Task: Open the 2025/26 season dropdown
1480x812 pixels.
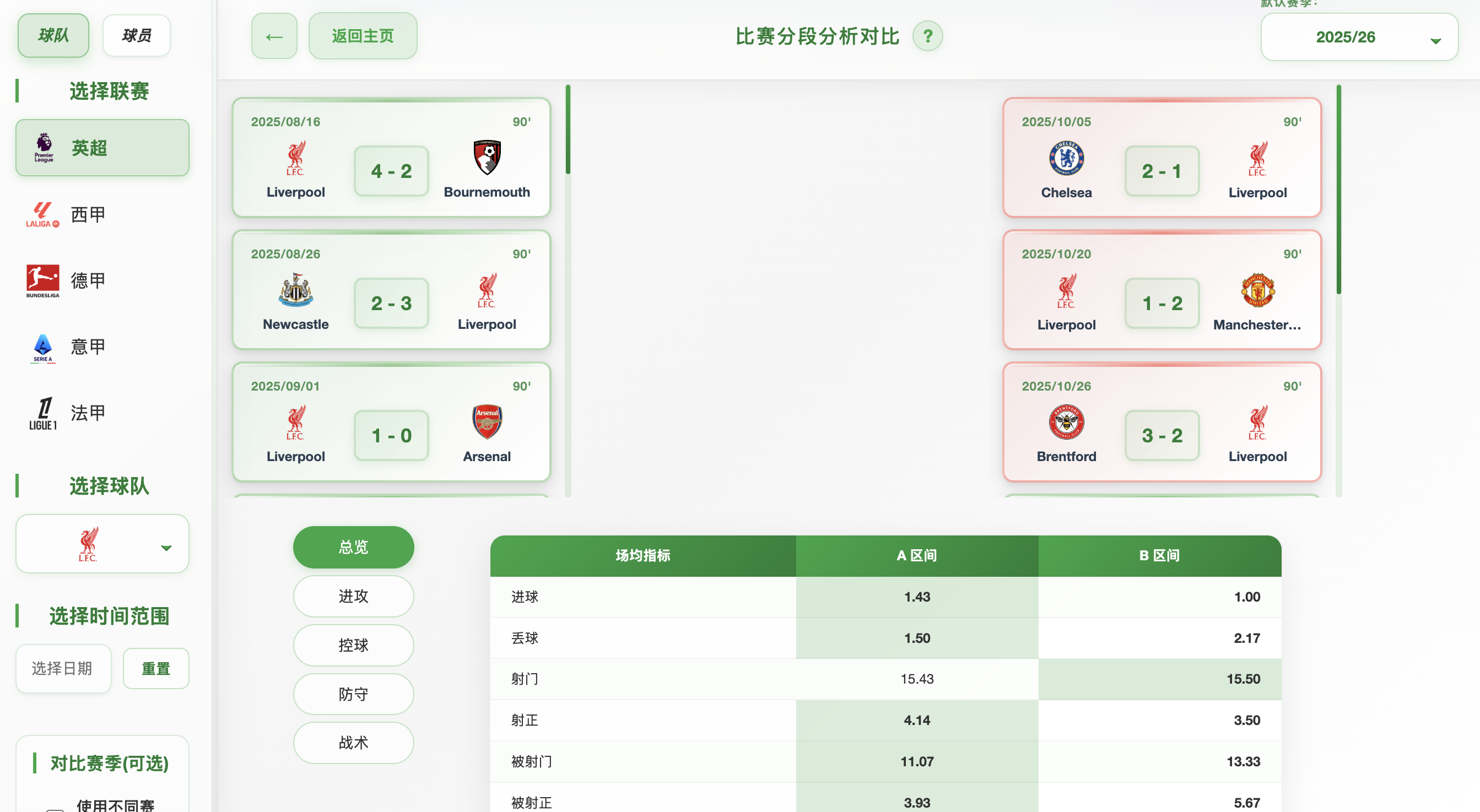Action: 1359,37
